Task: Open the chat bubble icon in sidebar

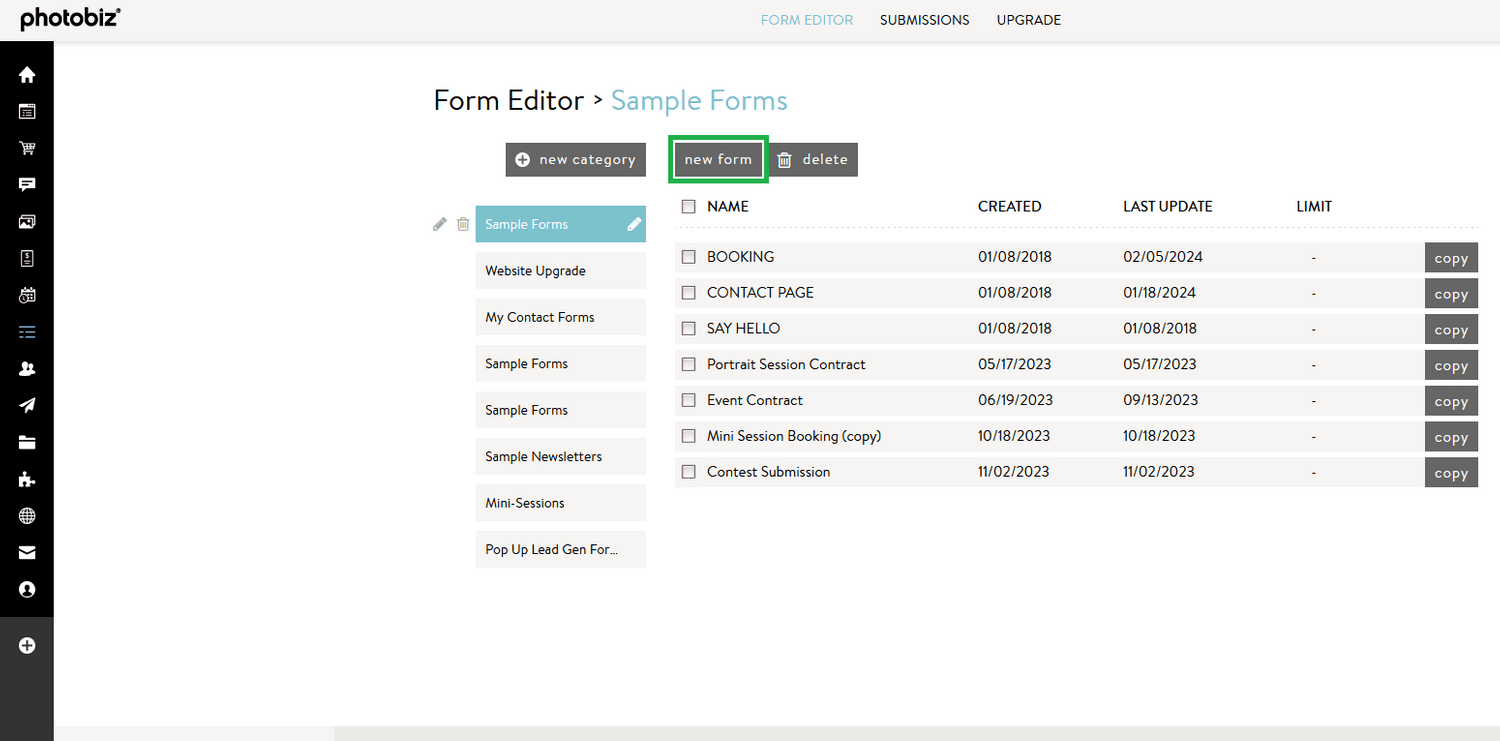Action: 27,185
